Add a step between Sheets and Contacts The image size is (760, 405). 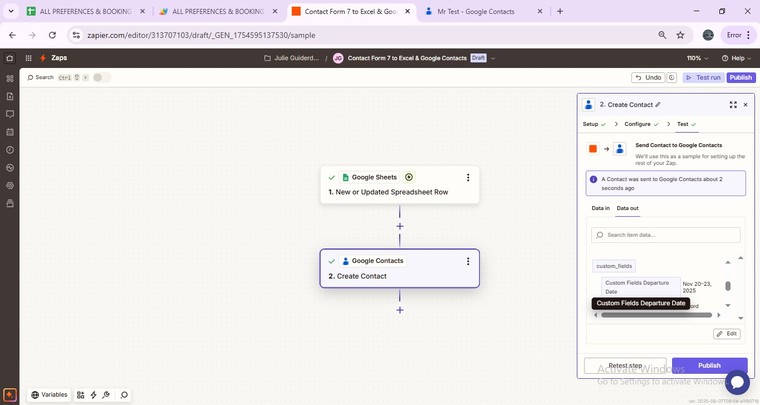coord(400,226)
